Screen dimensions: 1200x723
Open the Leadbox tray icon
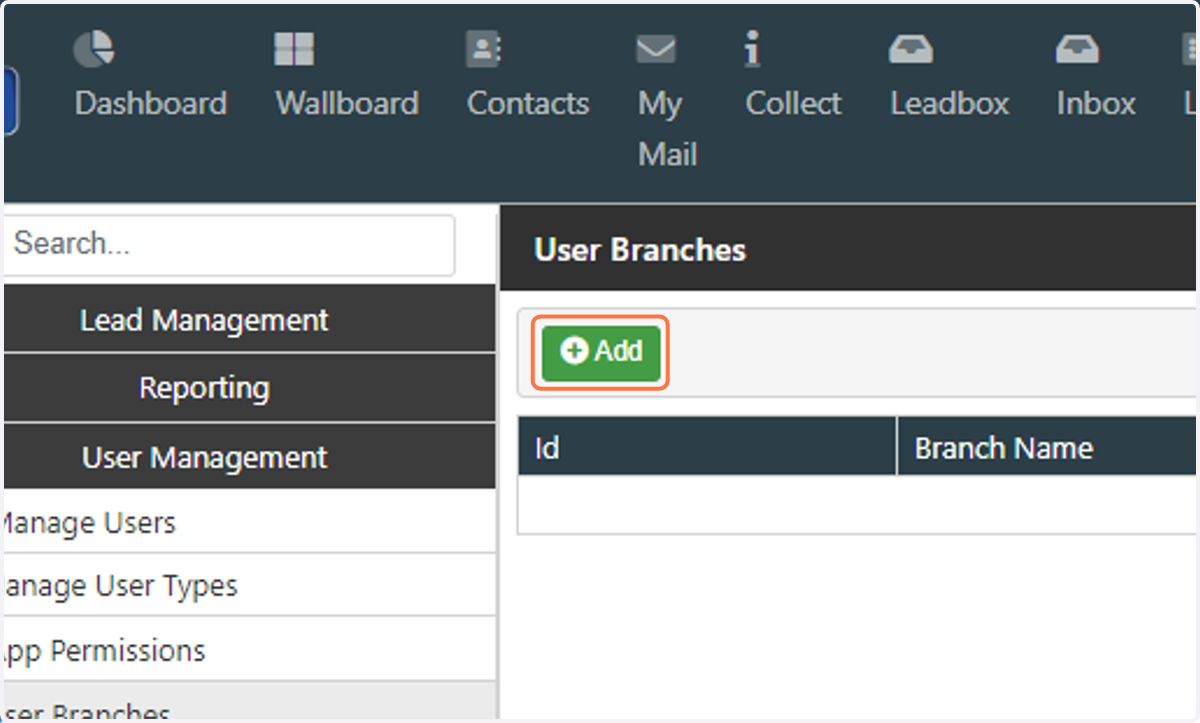coord(911,48)
